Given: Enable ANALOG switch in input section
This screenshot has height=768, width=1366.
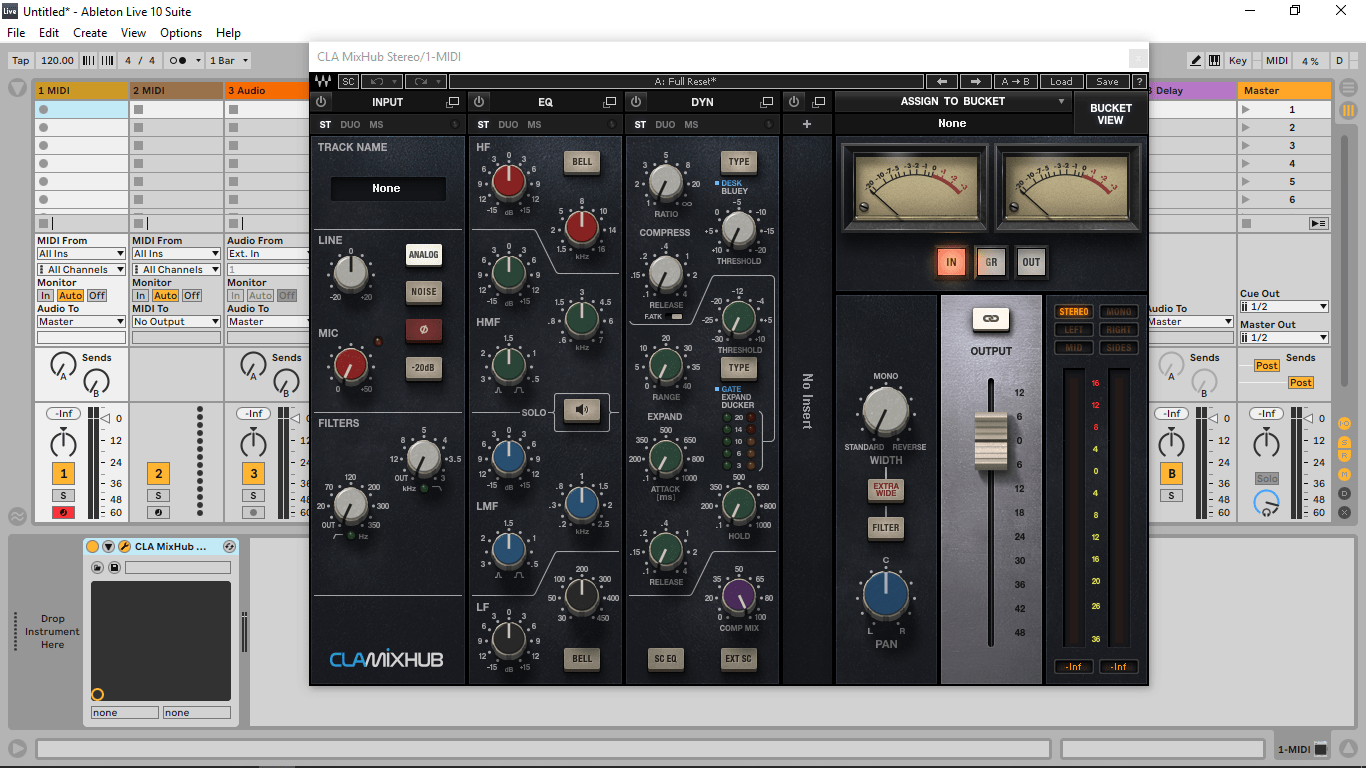Looking at the screenshot, I should coord(423,255).
